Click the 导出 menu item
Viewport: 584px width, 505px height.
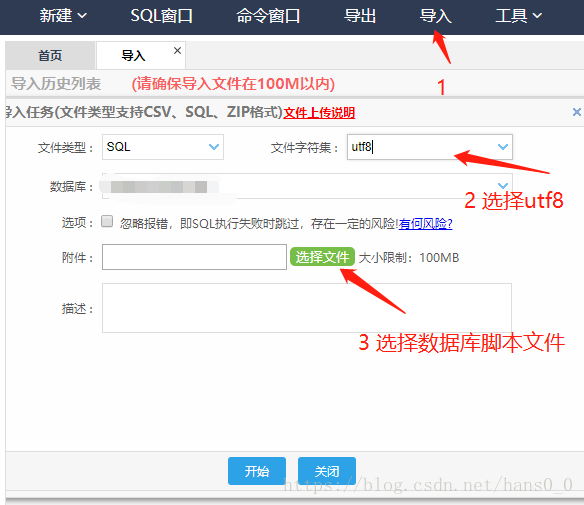(x=360, y=16)
